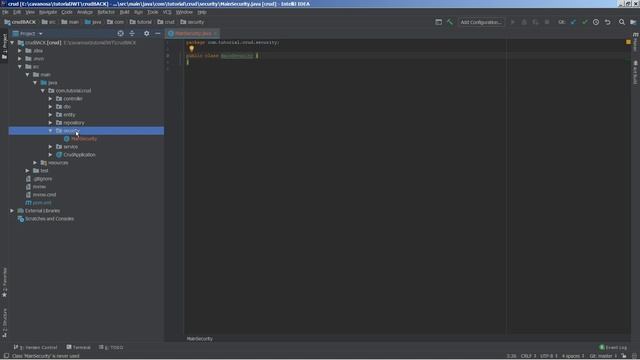This screenshot has width=640, height=360.
Task: Toggle the Project side tool window tab
Action: point(4,46)
